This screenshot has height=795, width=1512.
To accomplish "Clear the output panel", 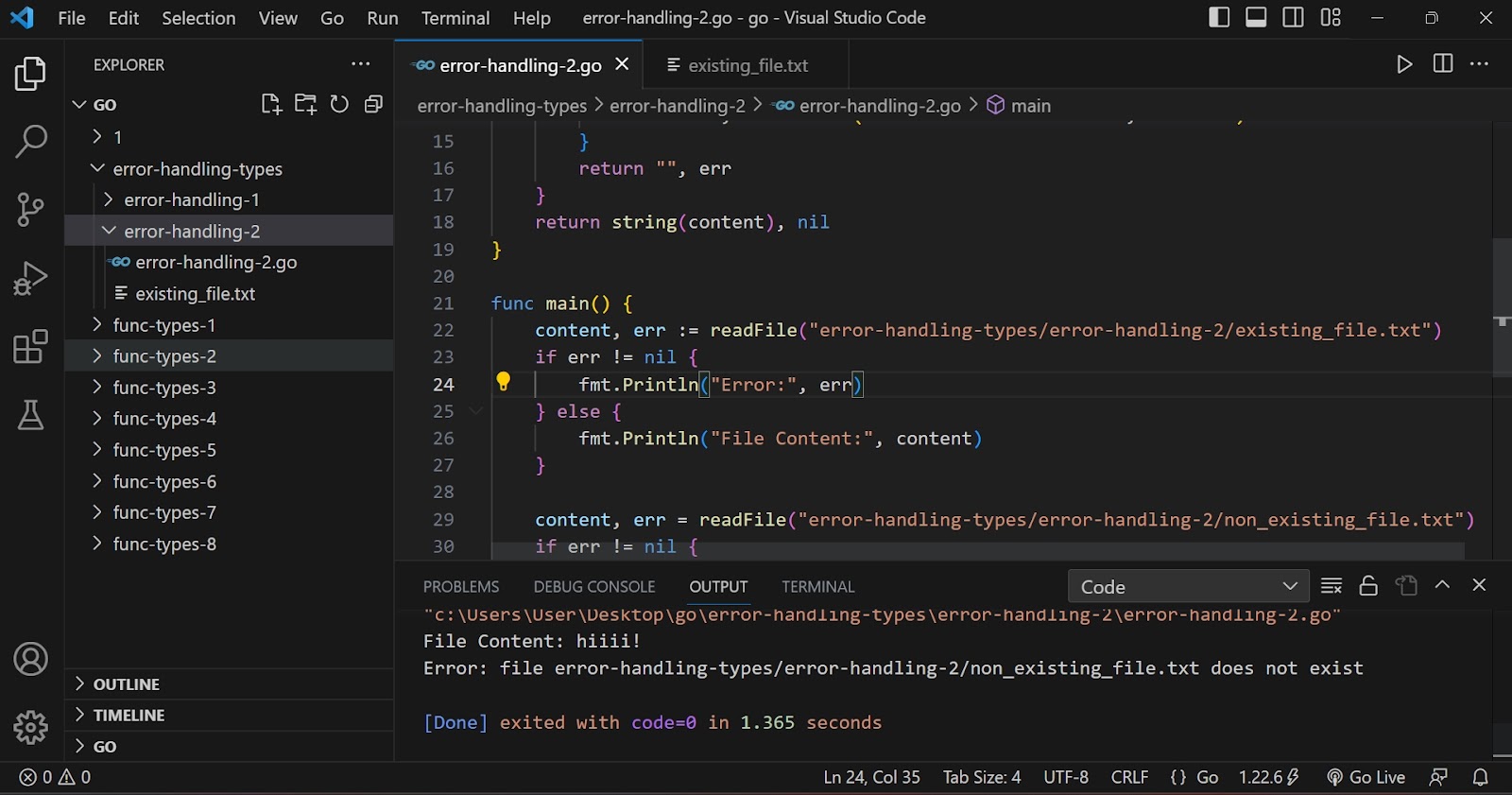I will [1332, 586].
